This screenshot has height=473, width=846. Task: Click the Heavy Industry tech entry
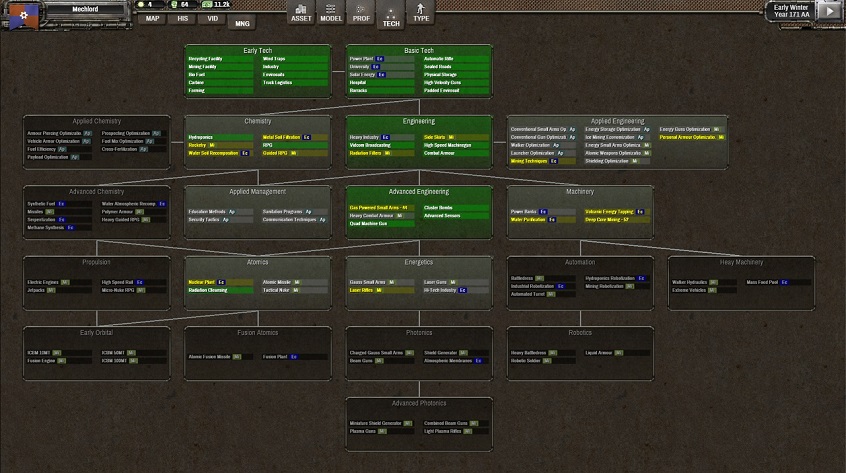tap(381, 138)
